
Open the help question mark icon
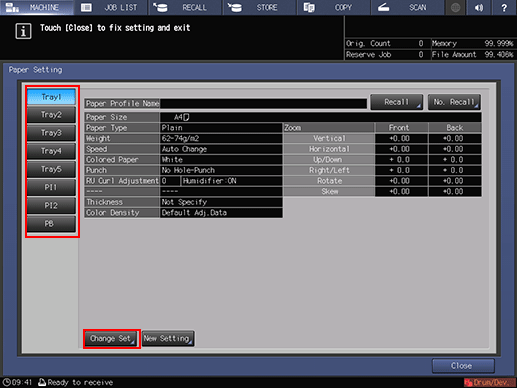[504, 7]
